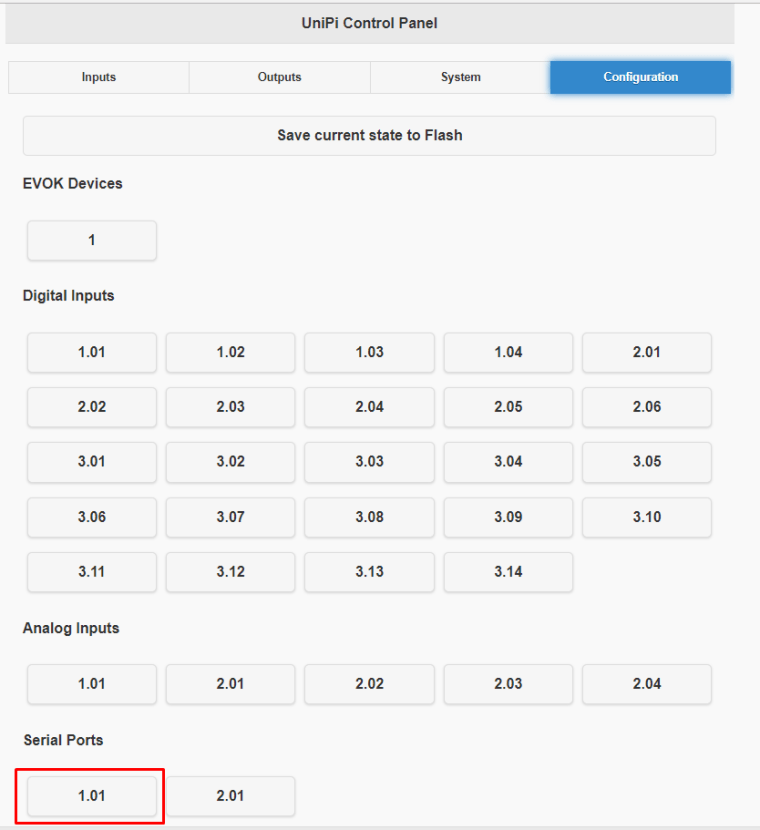Viewport: 760px width, 830px height.
Task: Select digital input 3.10 button
Action: point(647,517)
